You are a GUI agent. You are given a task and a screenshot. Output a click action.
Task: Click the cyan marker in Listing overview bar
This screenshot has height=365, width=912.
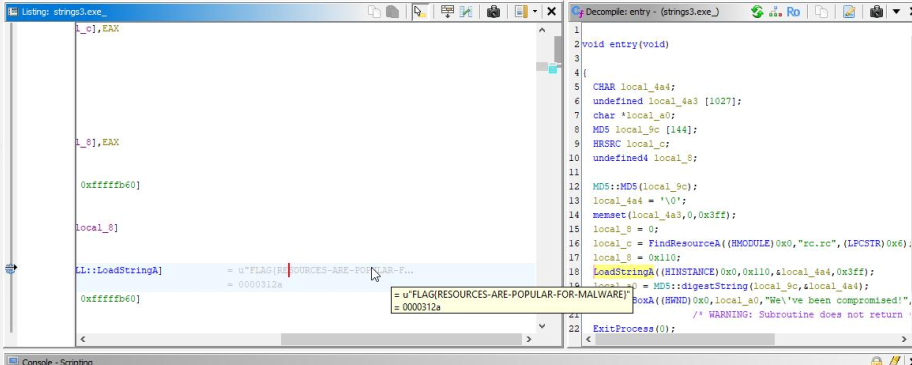click(x=553, y=69)
